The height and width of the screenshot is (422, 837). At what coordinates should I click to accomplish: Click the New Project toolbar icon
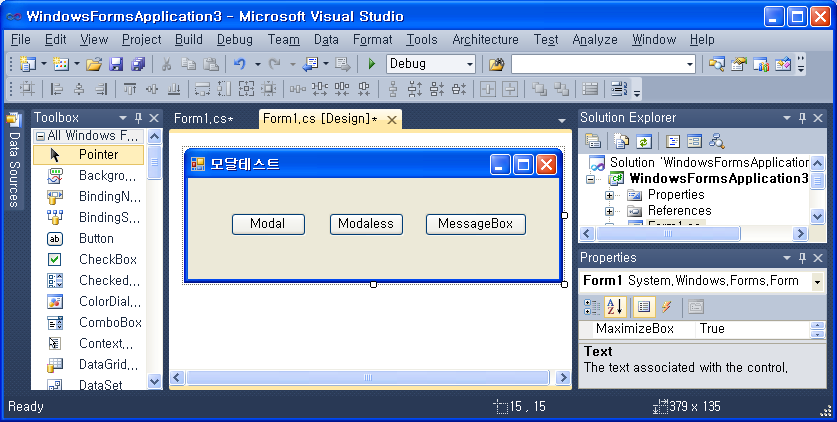click(x=28, y=64)
